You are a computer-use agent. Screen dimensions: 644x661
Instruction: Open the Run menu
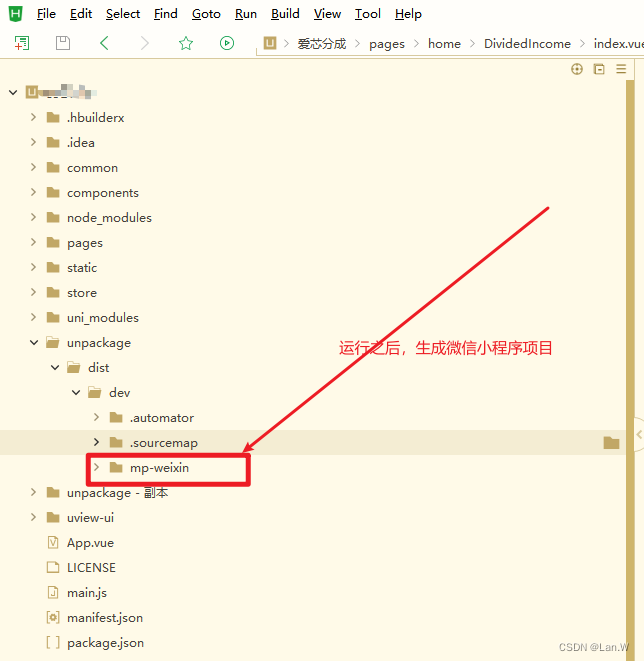coord(245,14)
